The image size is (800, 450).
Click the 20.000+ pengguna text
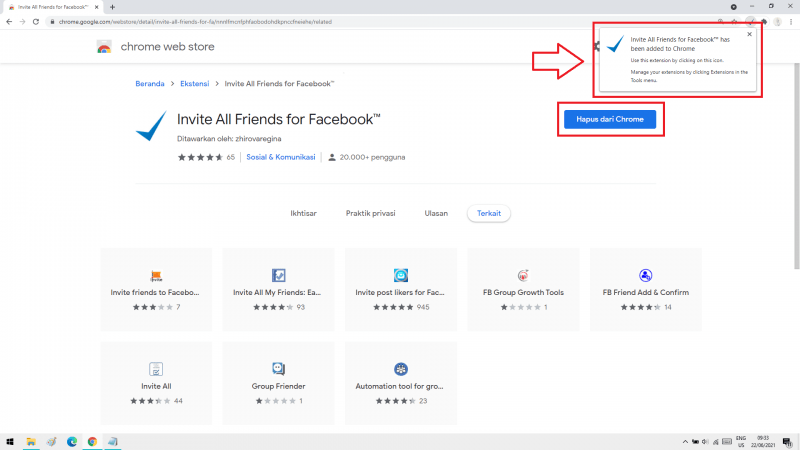[372, 157]
